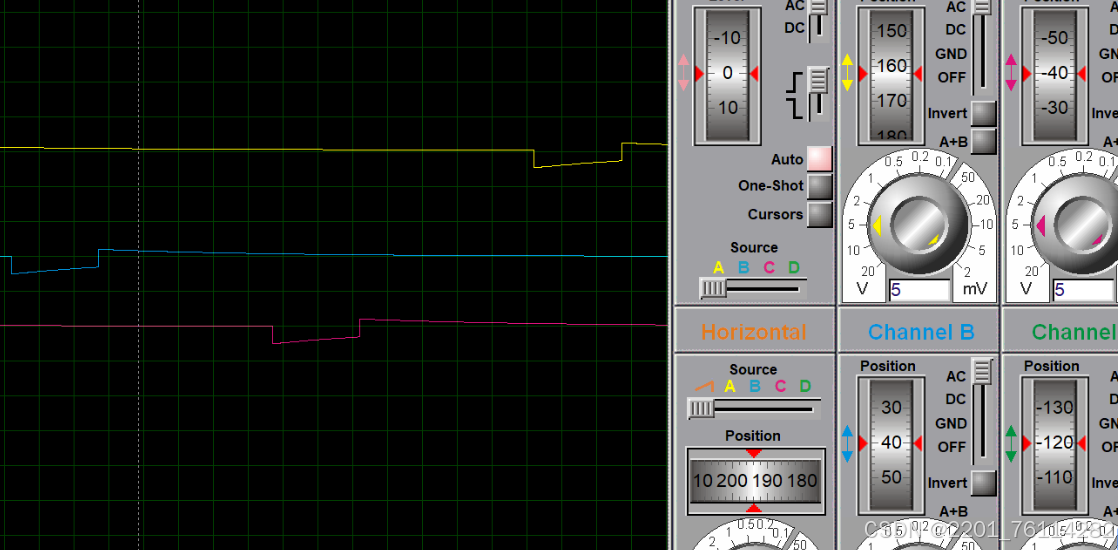Toggle the Cursors button
Image resolution: width=1118 pixels, height=550 pixels.
tap(820, 214)
